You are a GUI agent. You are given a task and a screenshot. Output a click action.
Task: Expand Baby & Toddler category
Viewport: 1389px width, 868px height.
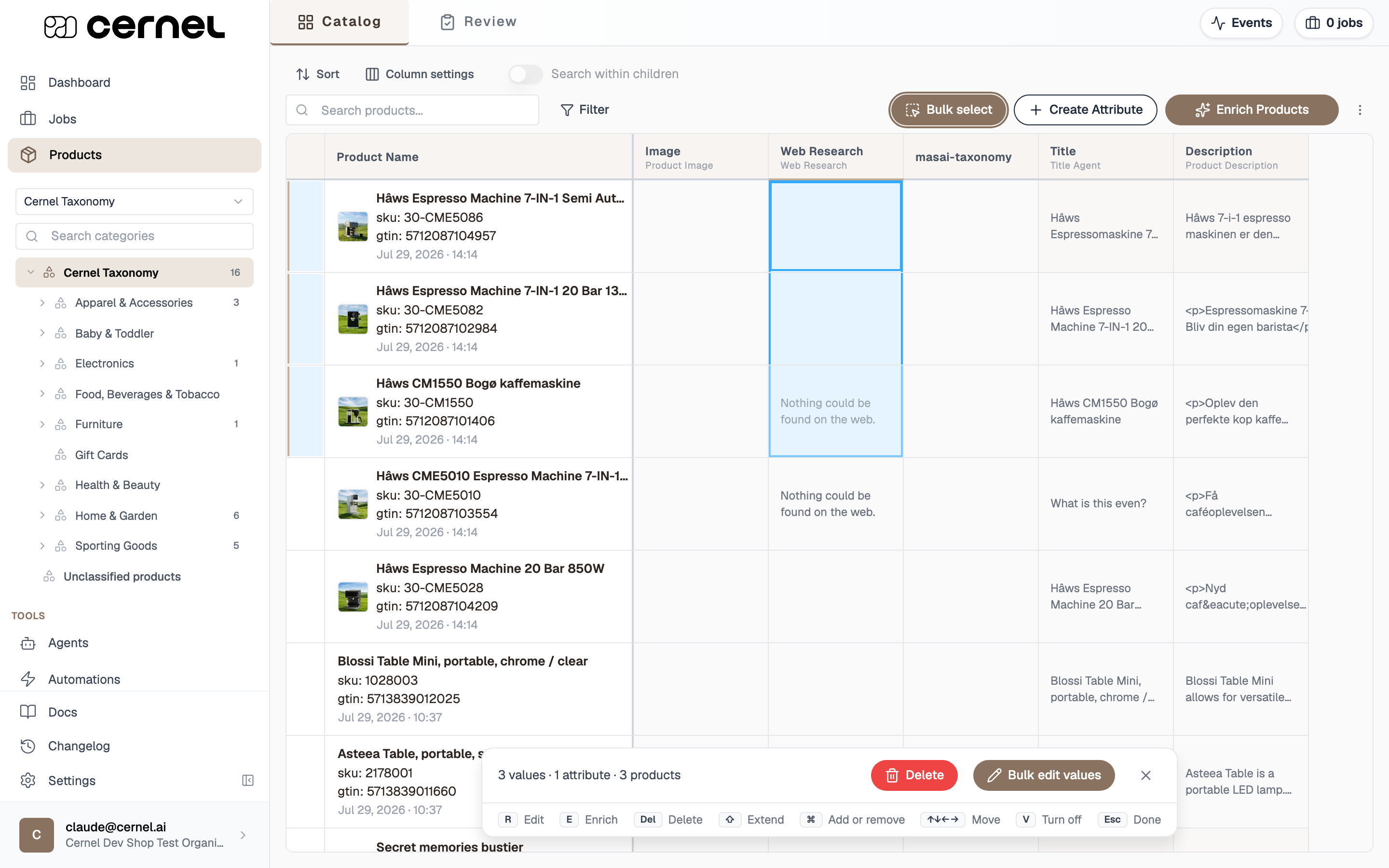42,333
